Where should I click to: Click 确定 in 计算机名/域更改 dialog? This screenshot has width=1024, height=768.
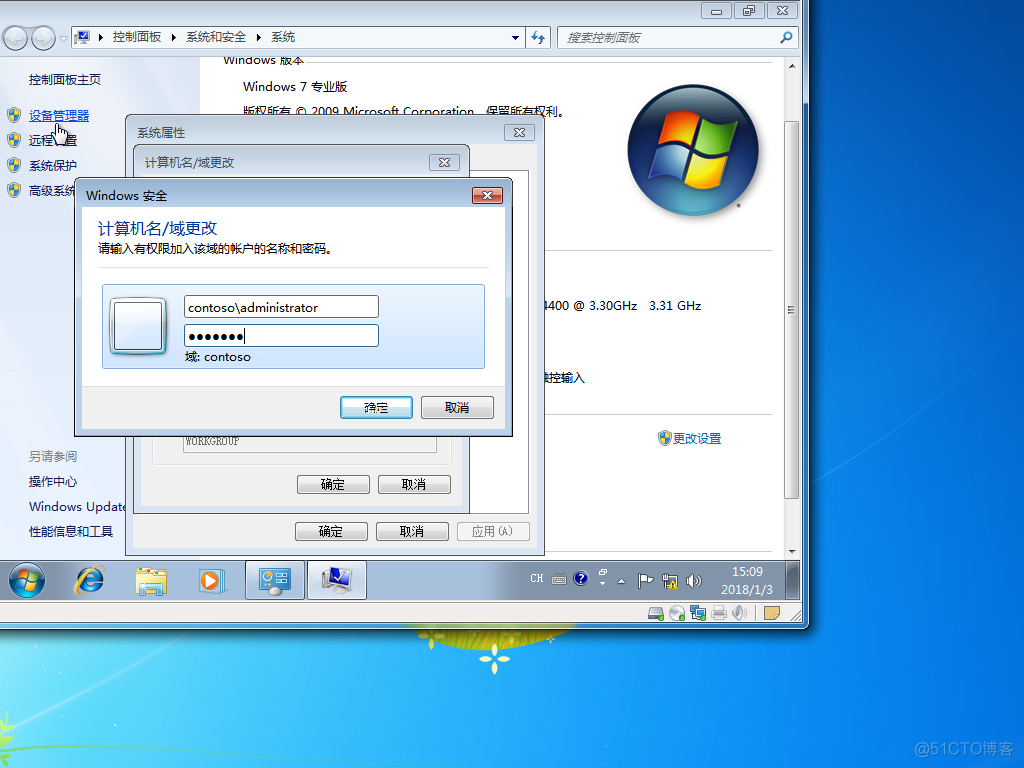pos(333,485)
